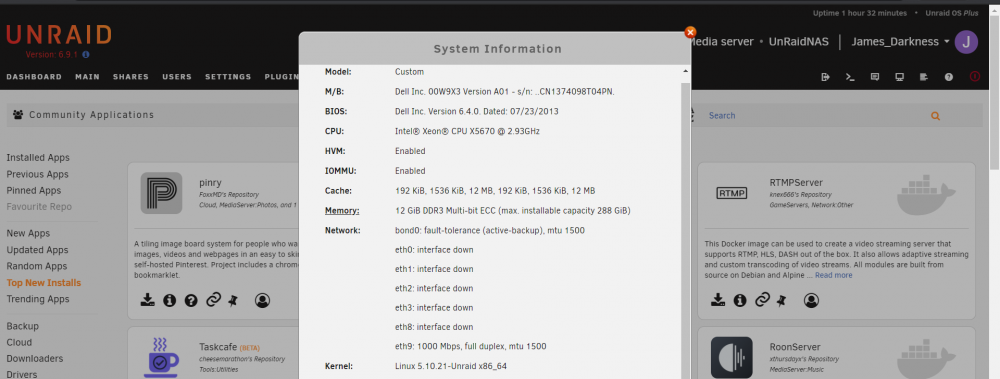Click Read more on RTMPServer description
The width and height of the screenshot is (1000, 379).
[x=834, y=276]
